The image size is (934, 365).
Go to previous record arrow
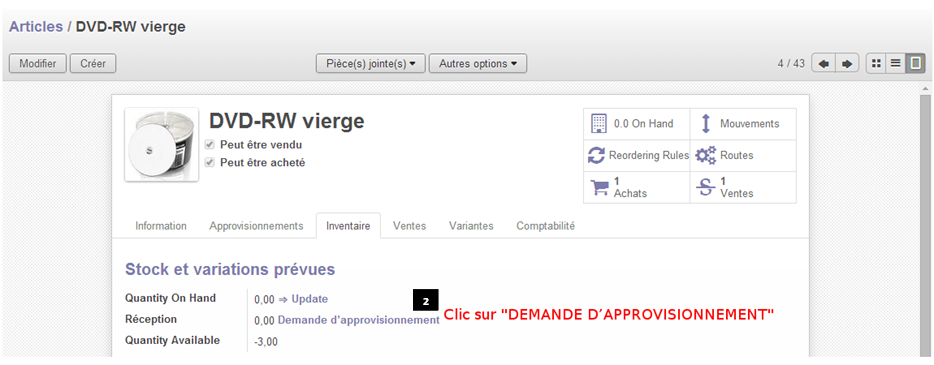(x=824, y=64)
